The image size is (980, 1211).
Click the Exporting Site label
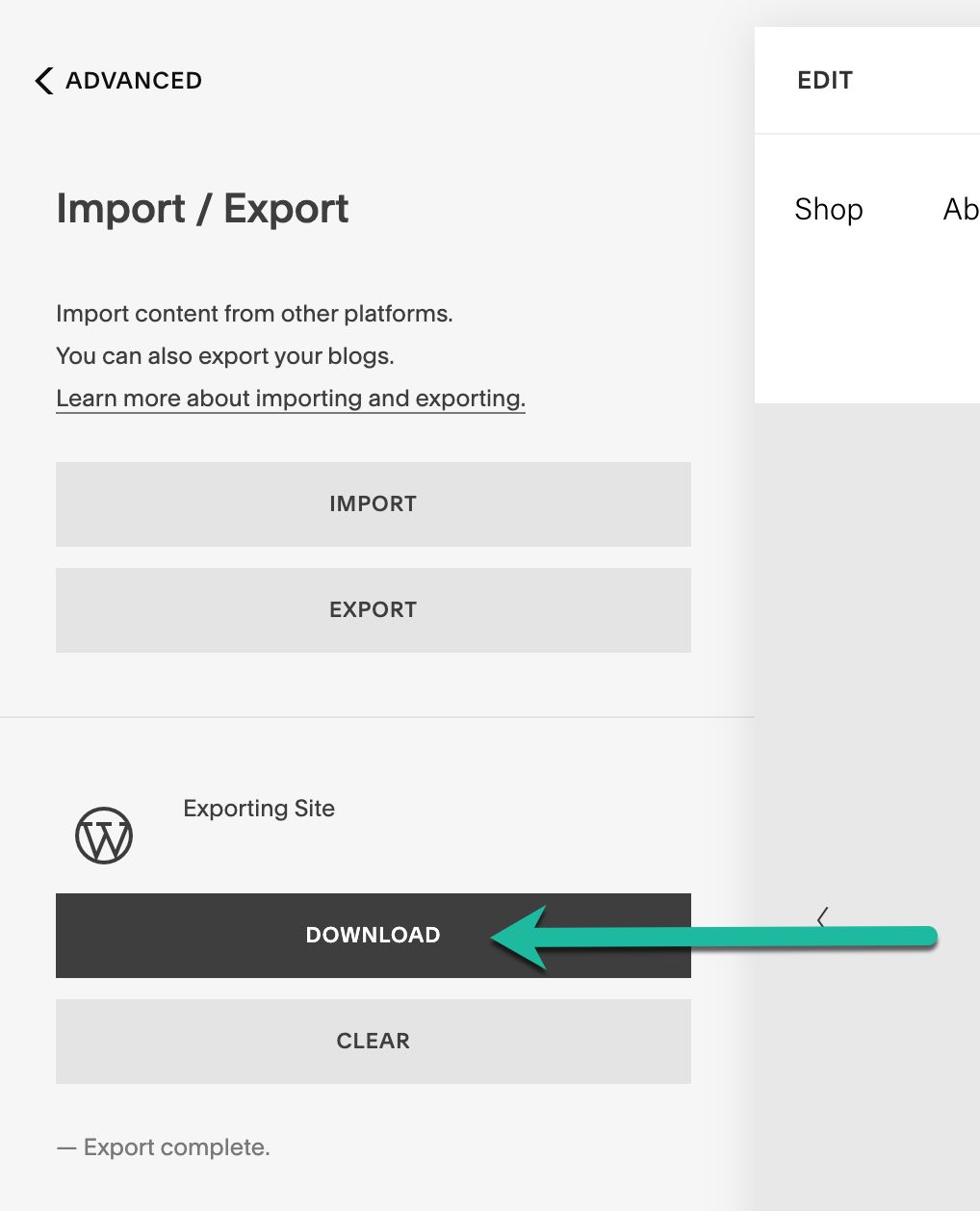(x=258, y=809)
